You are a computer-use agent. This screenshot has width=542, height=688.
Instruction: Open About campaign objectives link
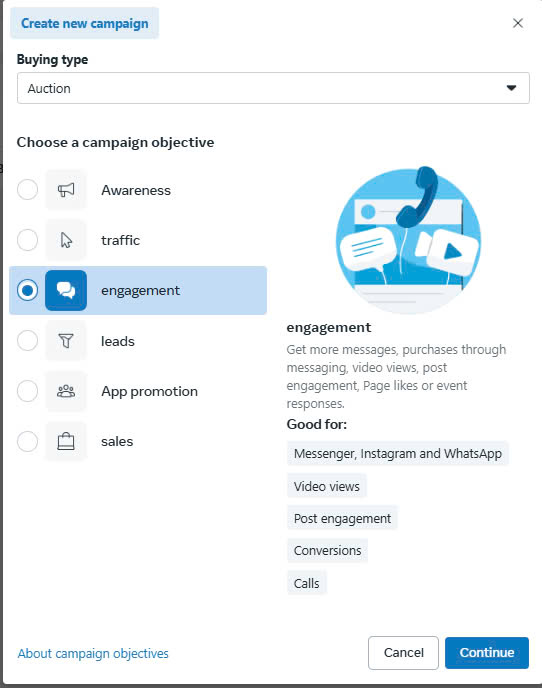click(93, 653)
